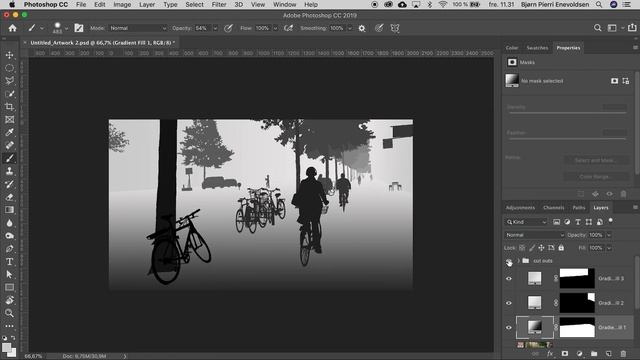Select the Dodge tool
The width and height of the screenshot is (640, 360).
click(x=9, y=236)
